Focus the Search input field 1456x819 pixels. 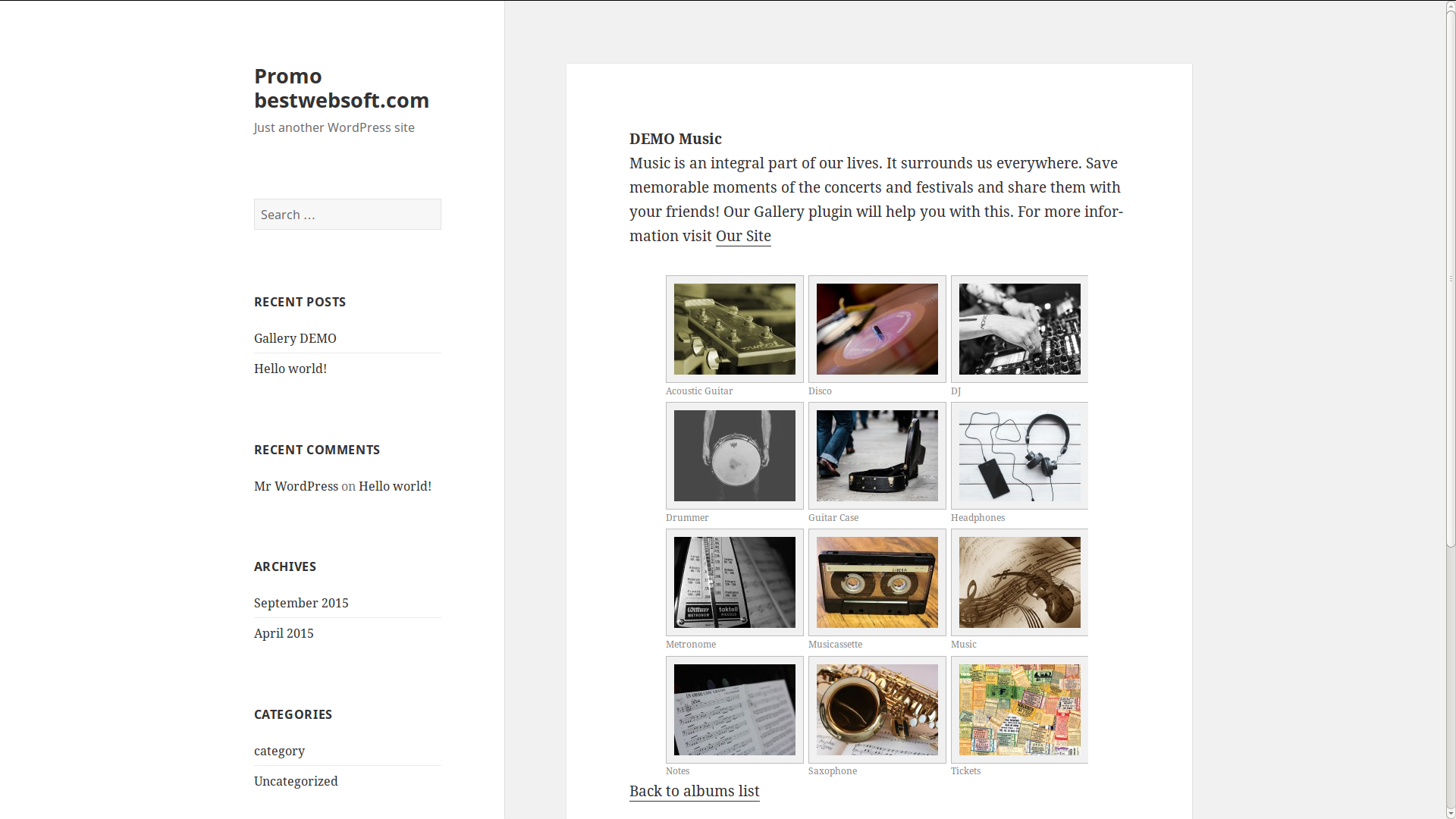347,215
